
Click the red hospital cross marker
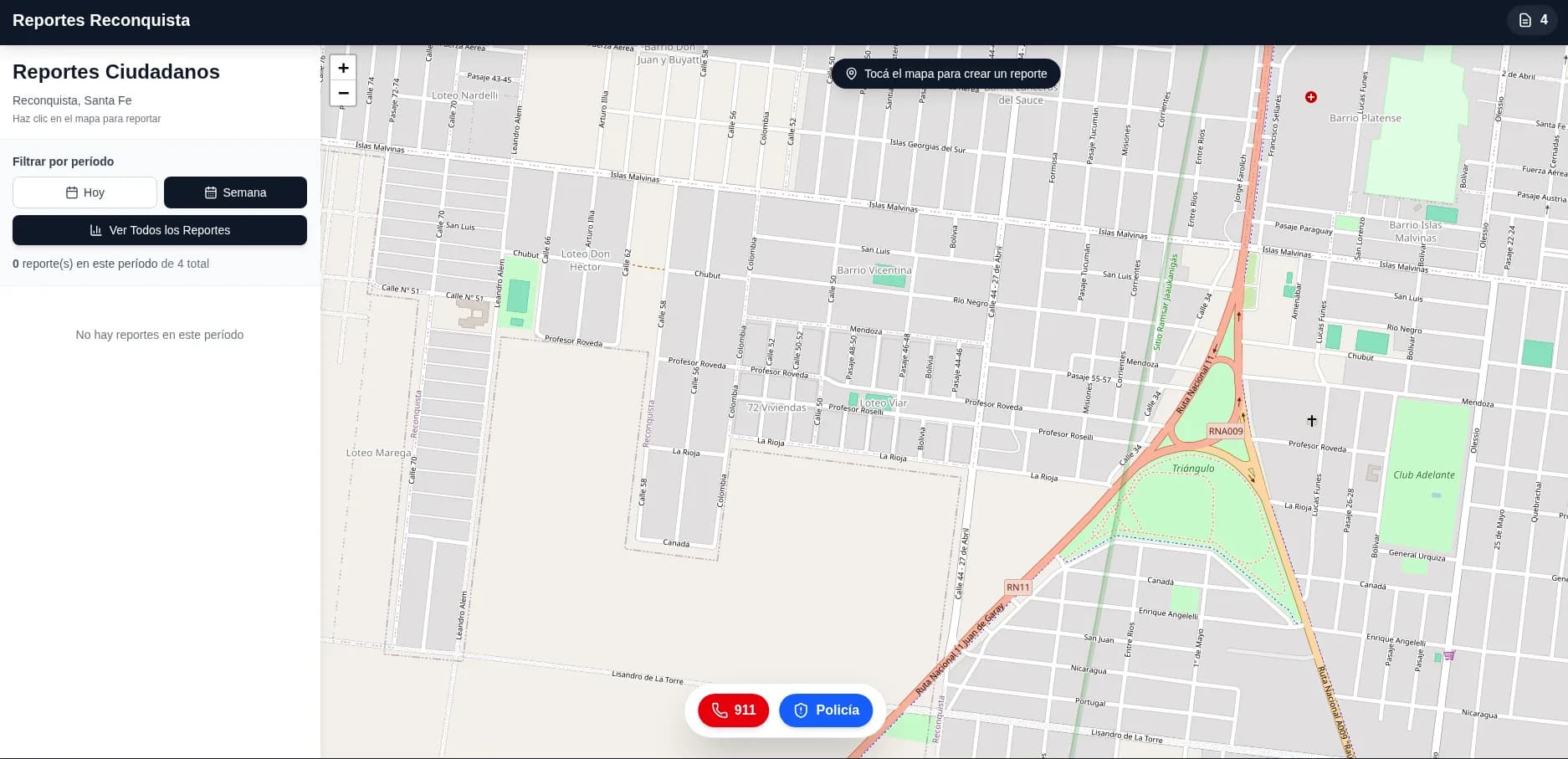pyautogui.click(x=1311, y=97)
